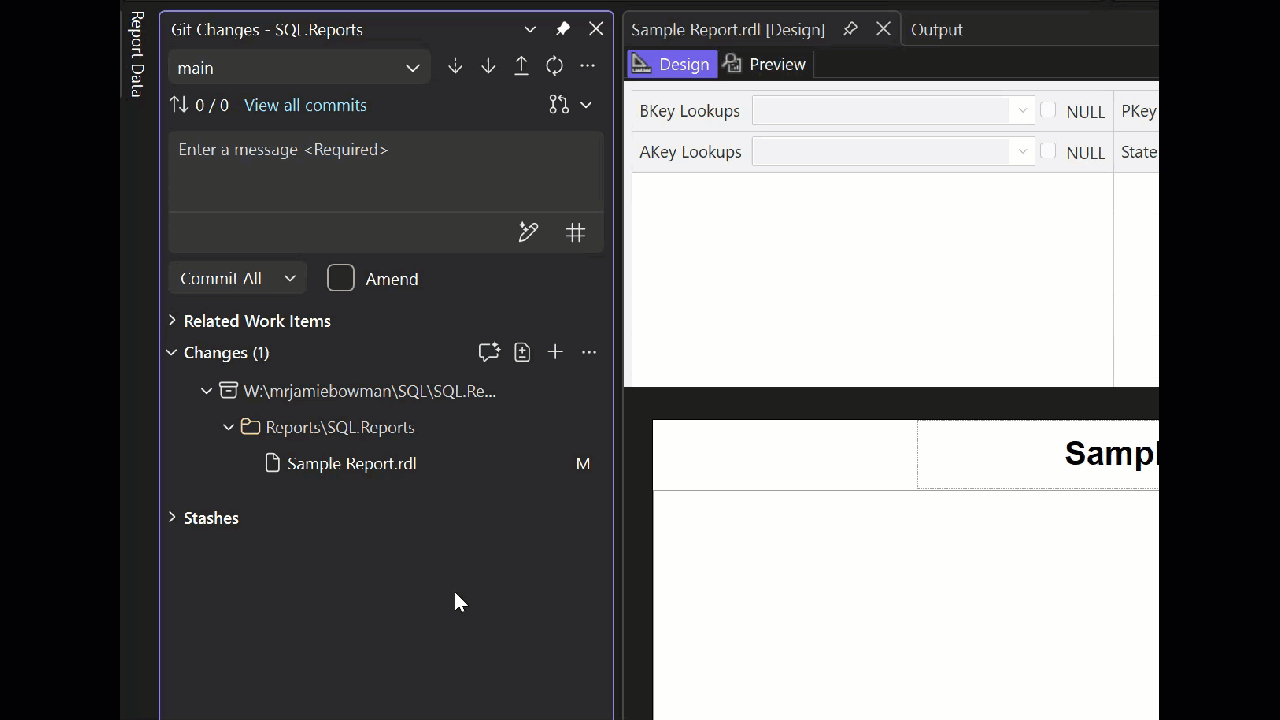Close the Git Changes panel
The width and height of the screenshot is (1280, 720).
click(x=596, y=29)
